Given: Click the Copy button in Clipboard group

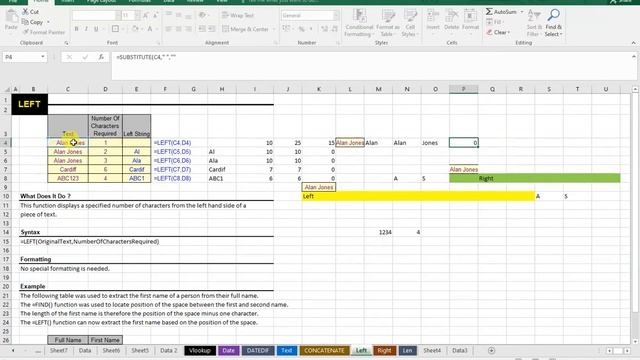Looking at the screenshot, I should point(33,22).
